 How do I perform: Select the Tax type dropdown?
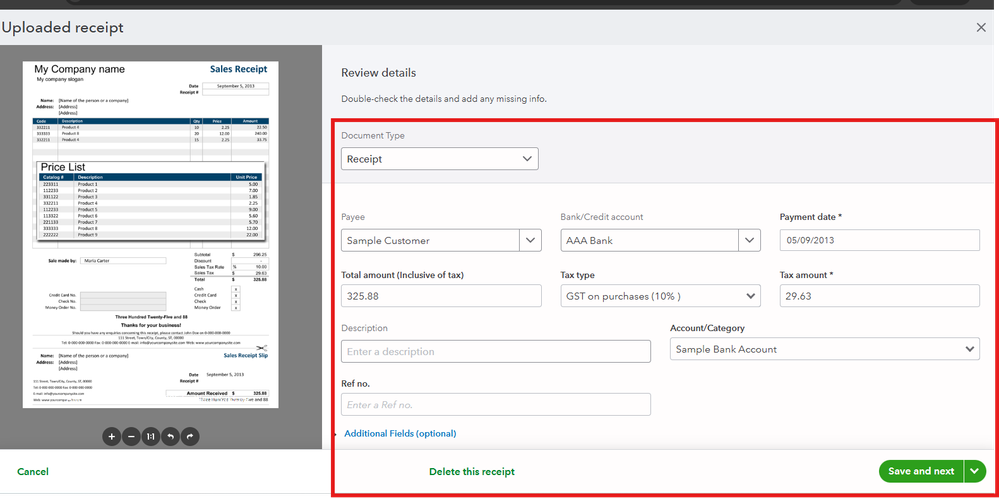pyautogui.click(x=660, y=296)
